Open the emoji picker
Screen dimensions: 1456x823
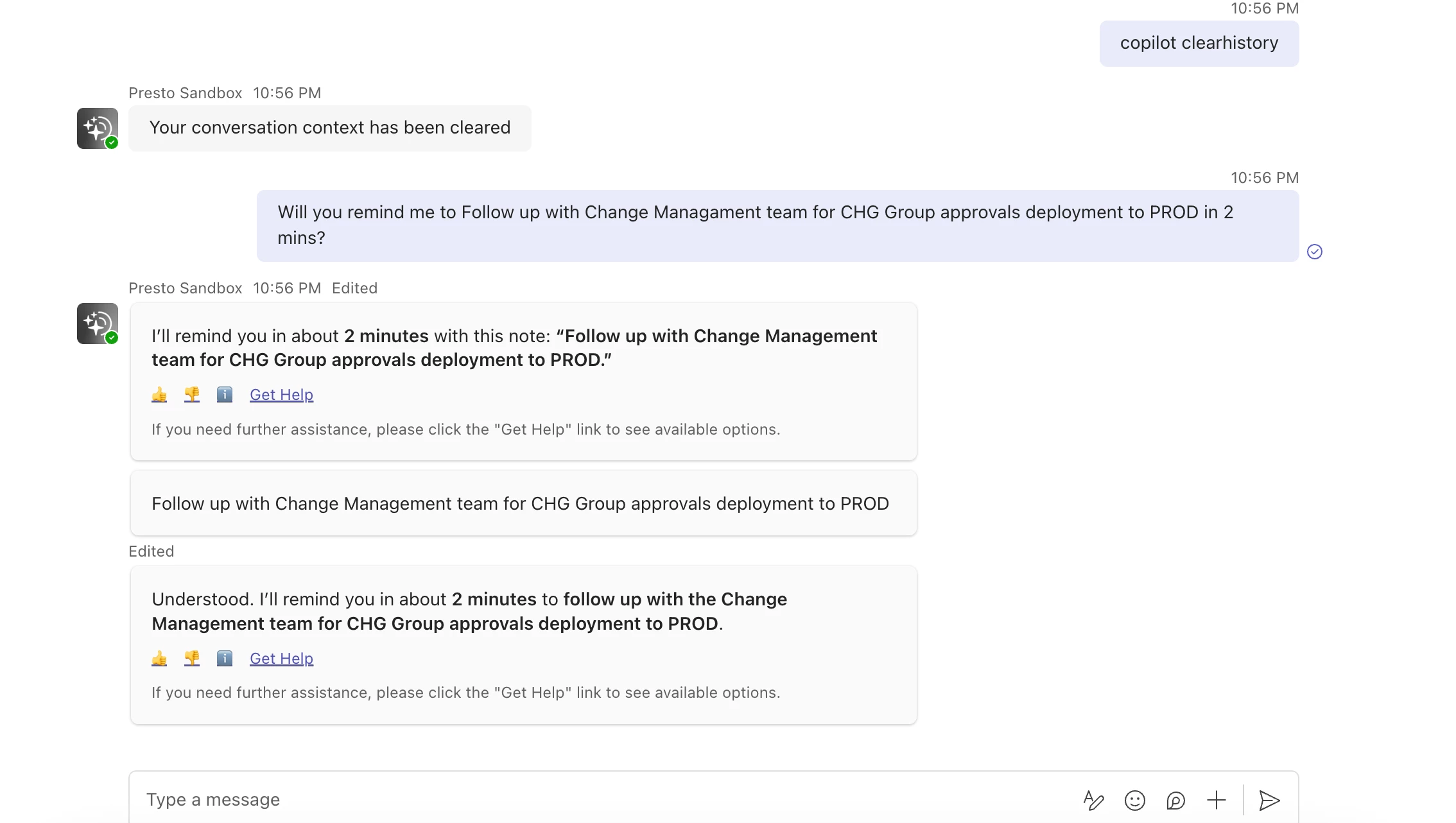click(x=1134, y=801)
